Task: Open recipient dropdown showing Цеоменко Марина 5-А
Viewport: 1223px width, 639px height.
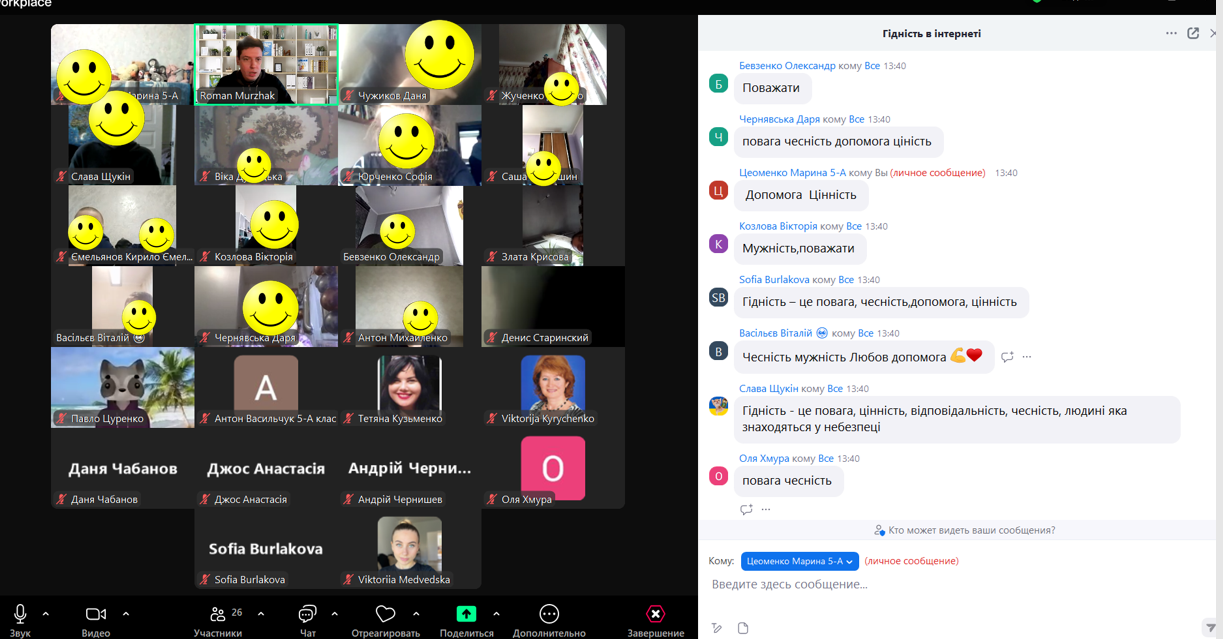Action: (x=799, y=561)
